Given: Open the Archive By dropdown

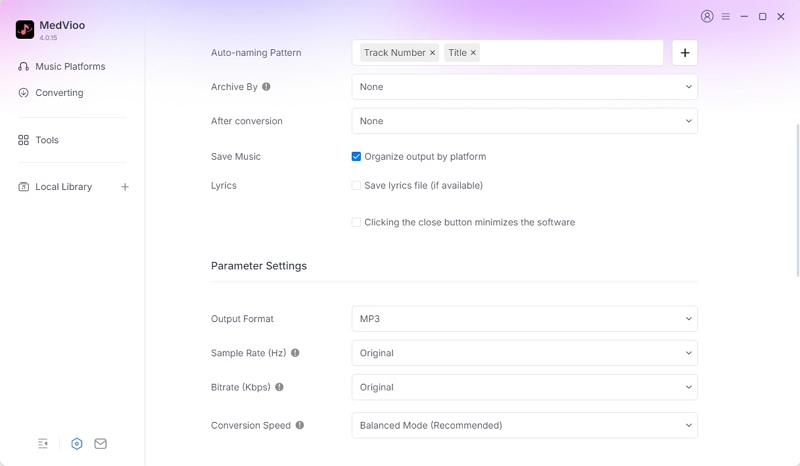Looking at the screenshot, I should pyautogui.click(x=524, y=87).
